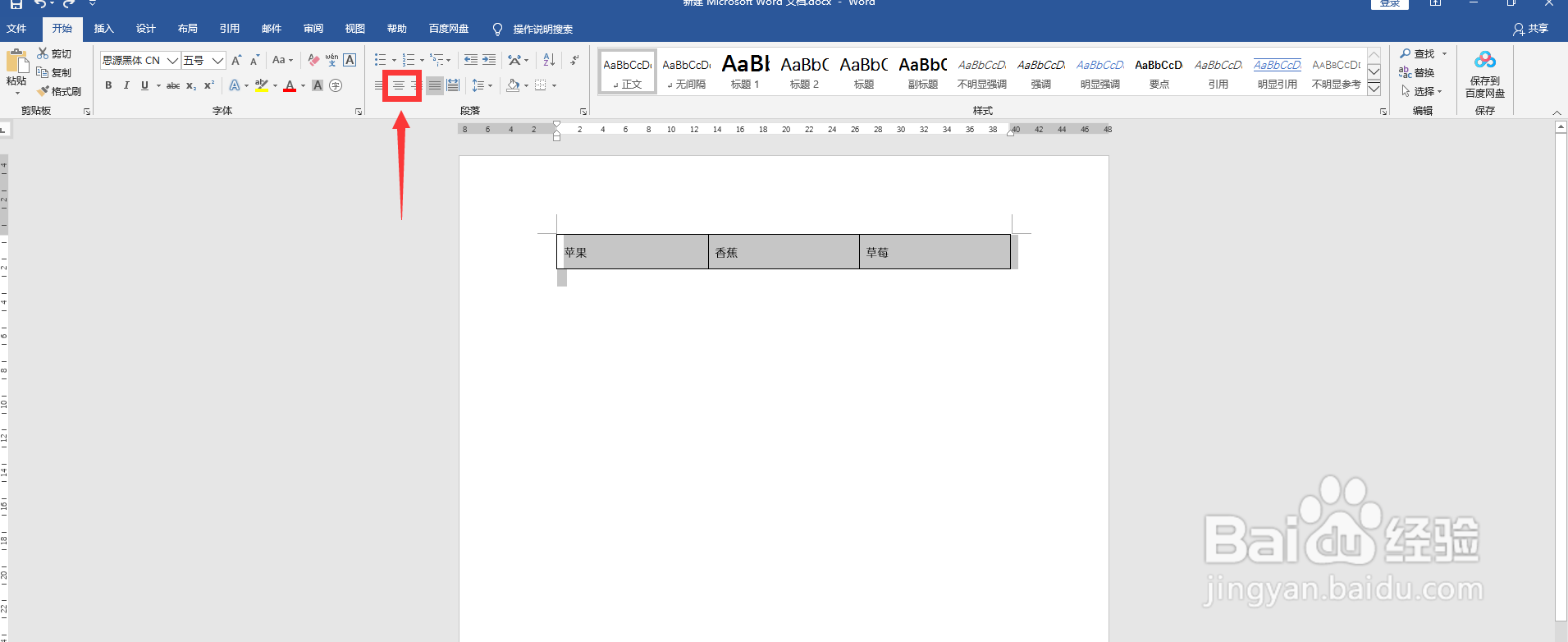Open the font name dropdown 思源黑体 CN

[172, 61]
